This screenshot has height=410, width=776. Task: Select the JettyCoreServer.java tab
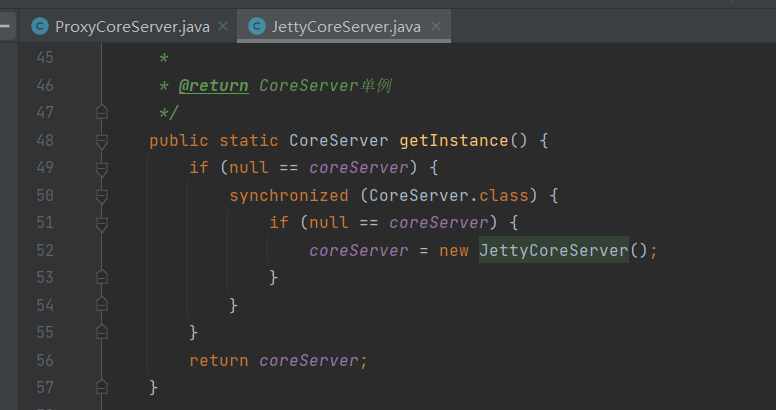(346, 26)
